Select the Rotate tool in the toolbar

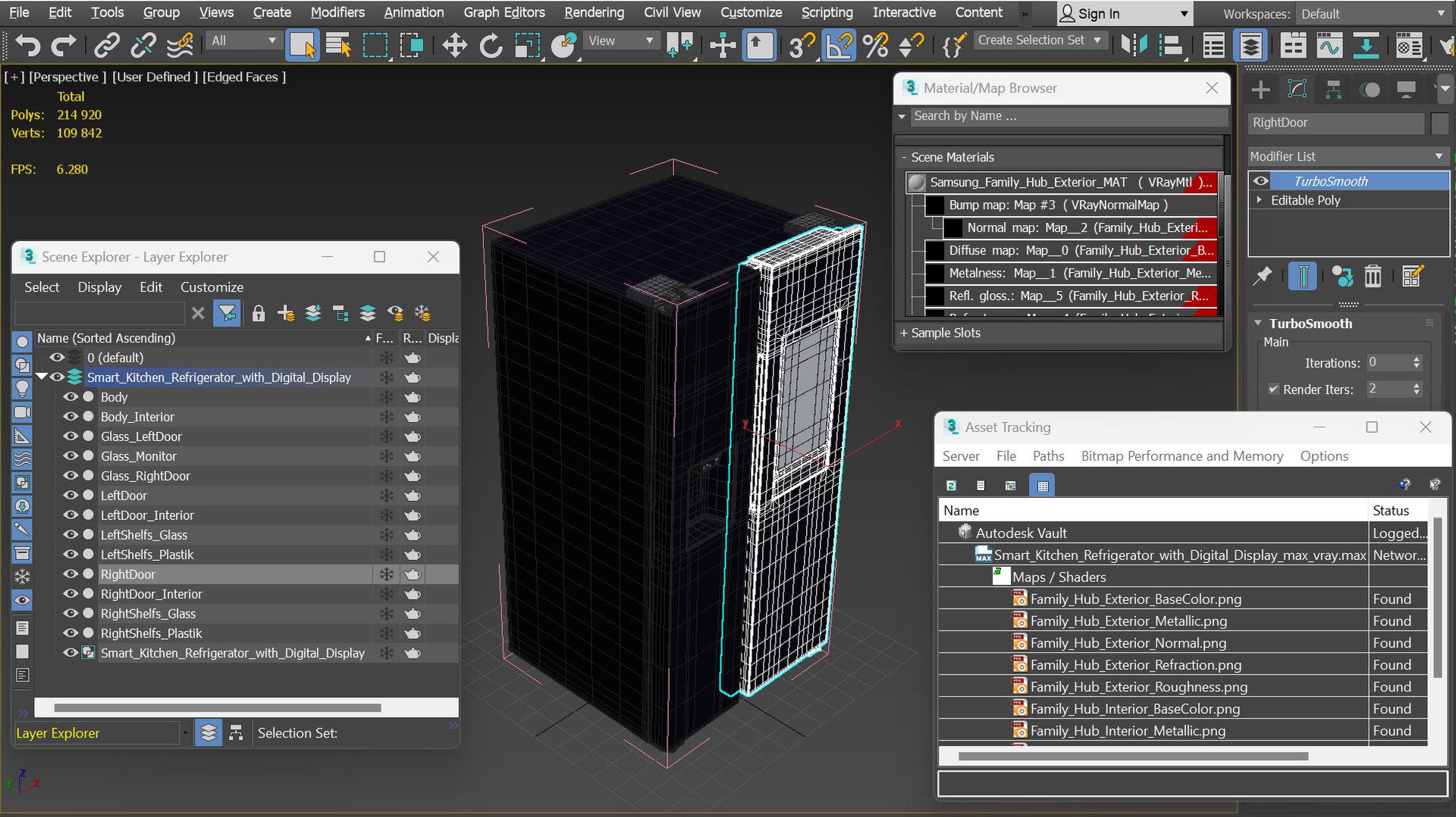(491, 45)
